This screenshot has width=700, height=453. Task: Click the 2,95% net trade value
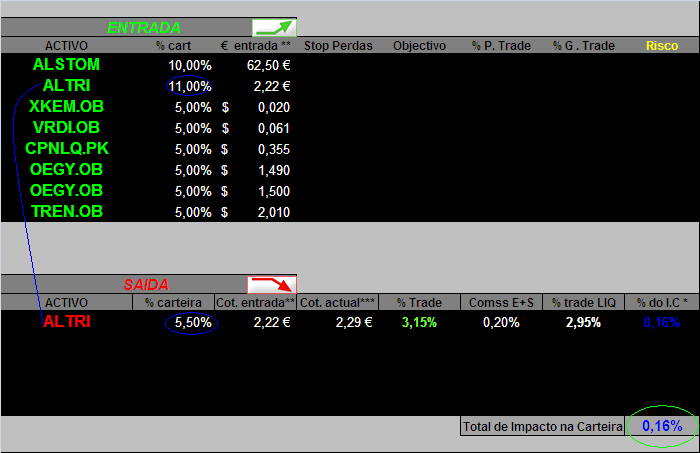583,323
